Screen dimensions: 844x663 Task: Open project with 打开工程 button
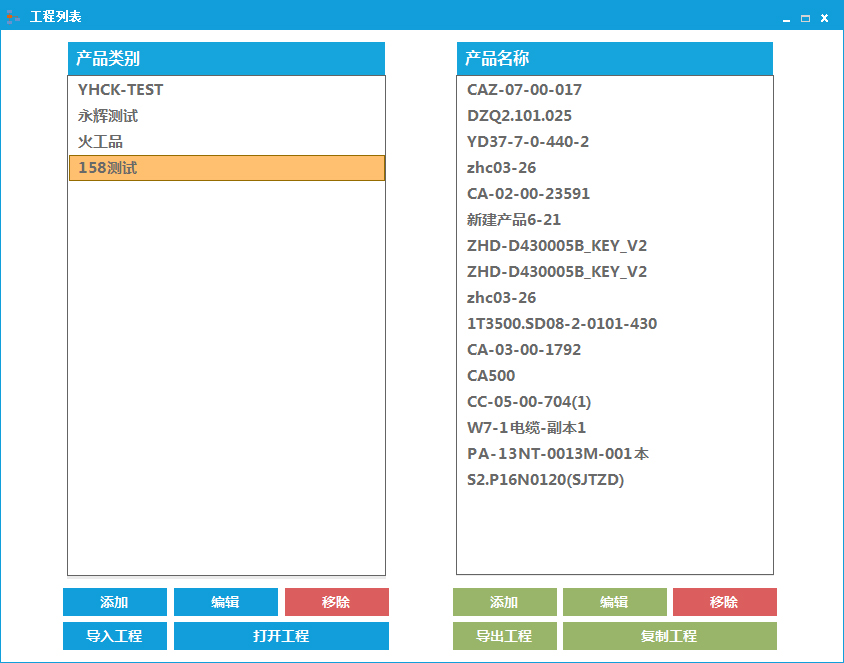coord(281,636)
